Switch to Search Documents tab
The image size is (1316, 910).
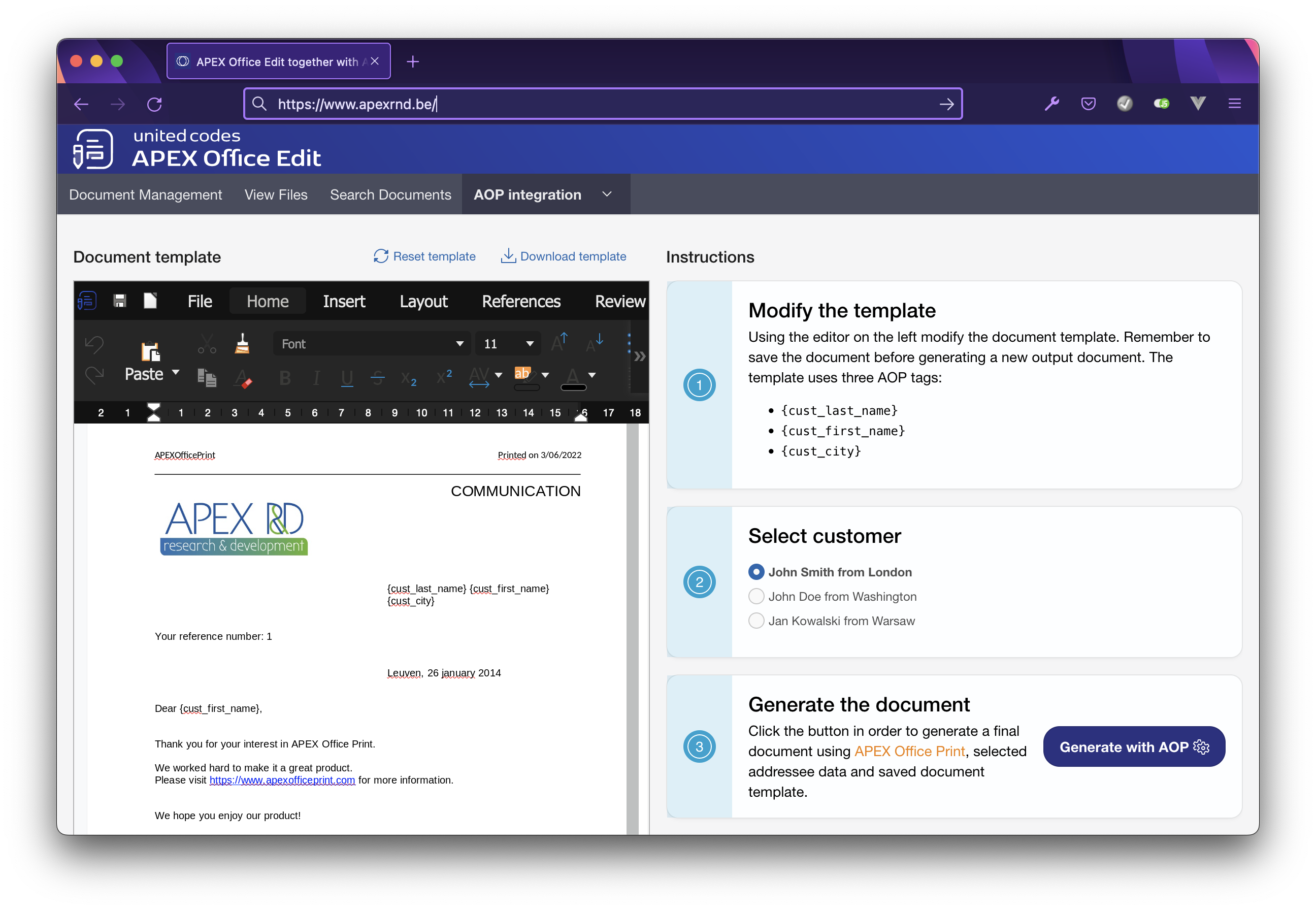tap(390, 194)
